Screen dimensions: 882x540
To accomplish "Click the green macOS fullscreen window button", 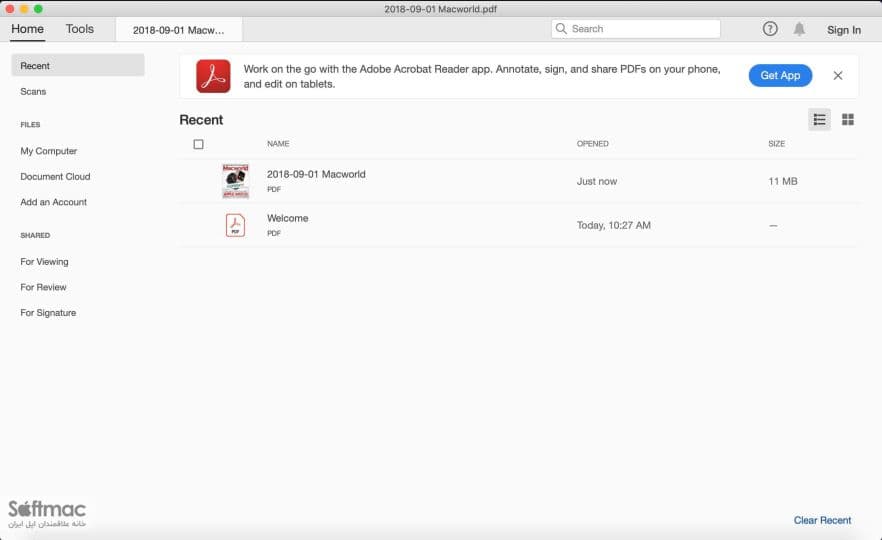I will point(38,9).
